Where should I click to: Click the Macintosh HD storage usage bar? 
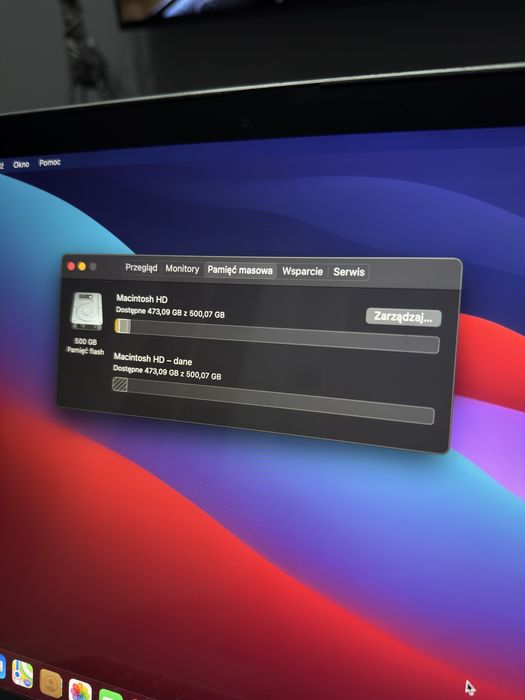click(277, 335)
